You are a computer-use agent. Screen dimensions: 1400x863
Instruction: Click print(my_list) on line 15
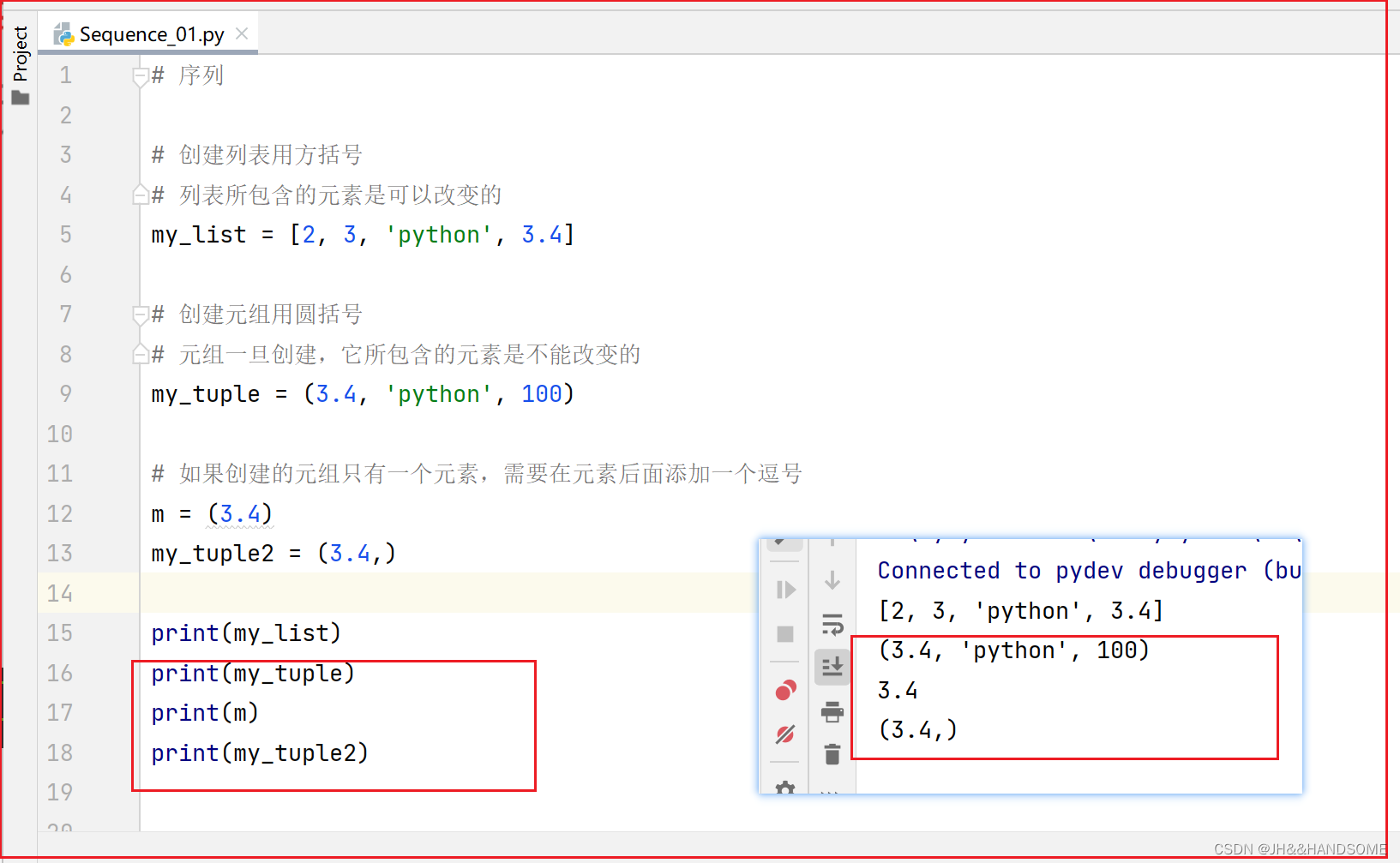point(246,633)
